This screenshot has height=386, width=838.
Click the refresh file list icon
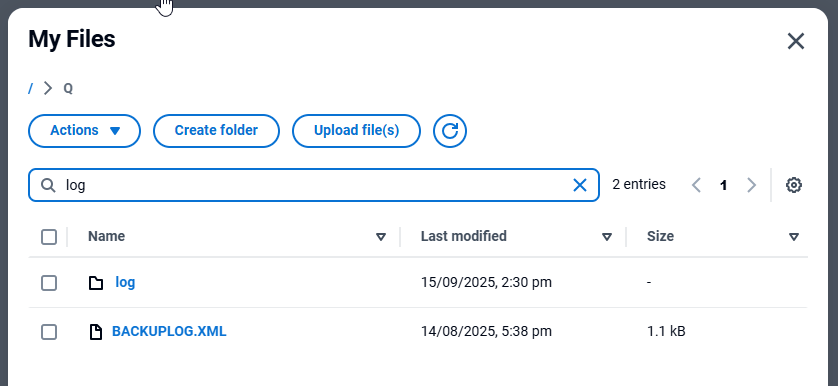(450, 130)
